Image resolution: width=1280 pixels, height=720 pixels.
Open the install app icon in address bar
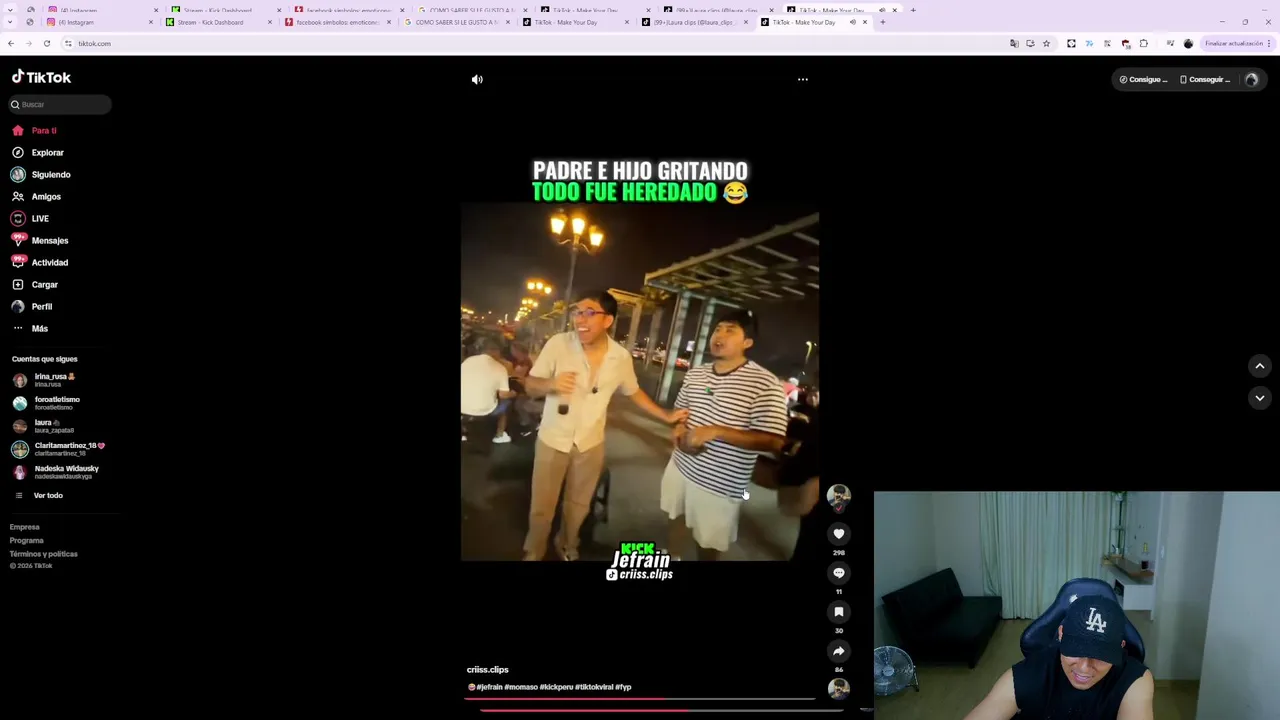[x=1030, y=43]
